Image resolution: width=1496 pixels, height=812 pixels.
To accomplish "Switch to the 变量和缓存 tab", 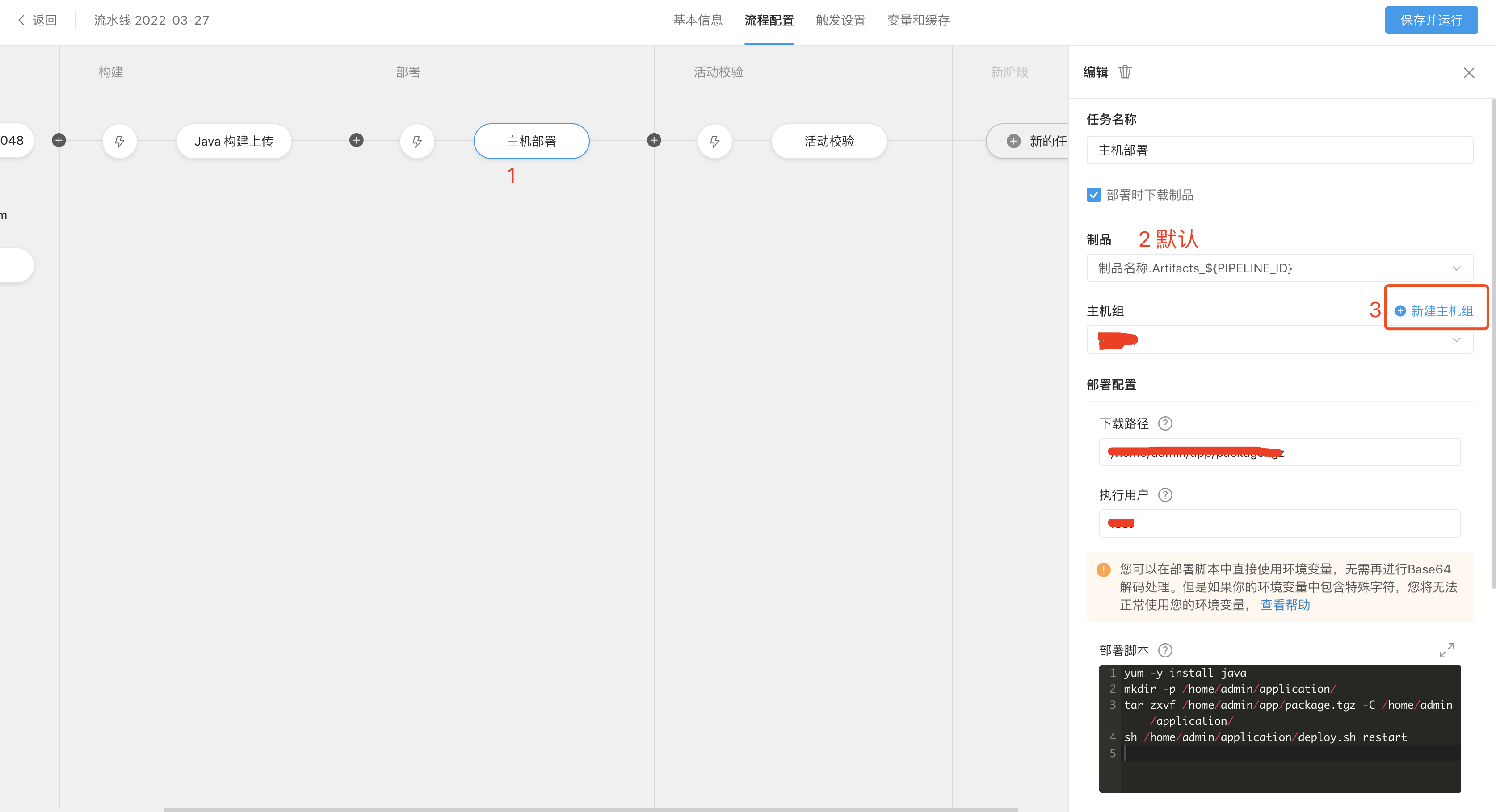I will [918, 20].
